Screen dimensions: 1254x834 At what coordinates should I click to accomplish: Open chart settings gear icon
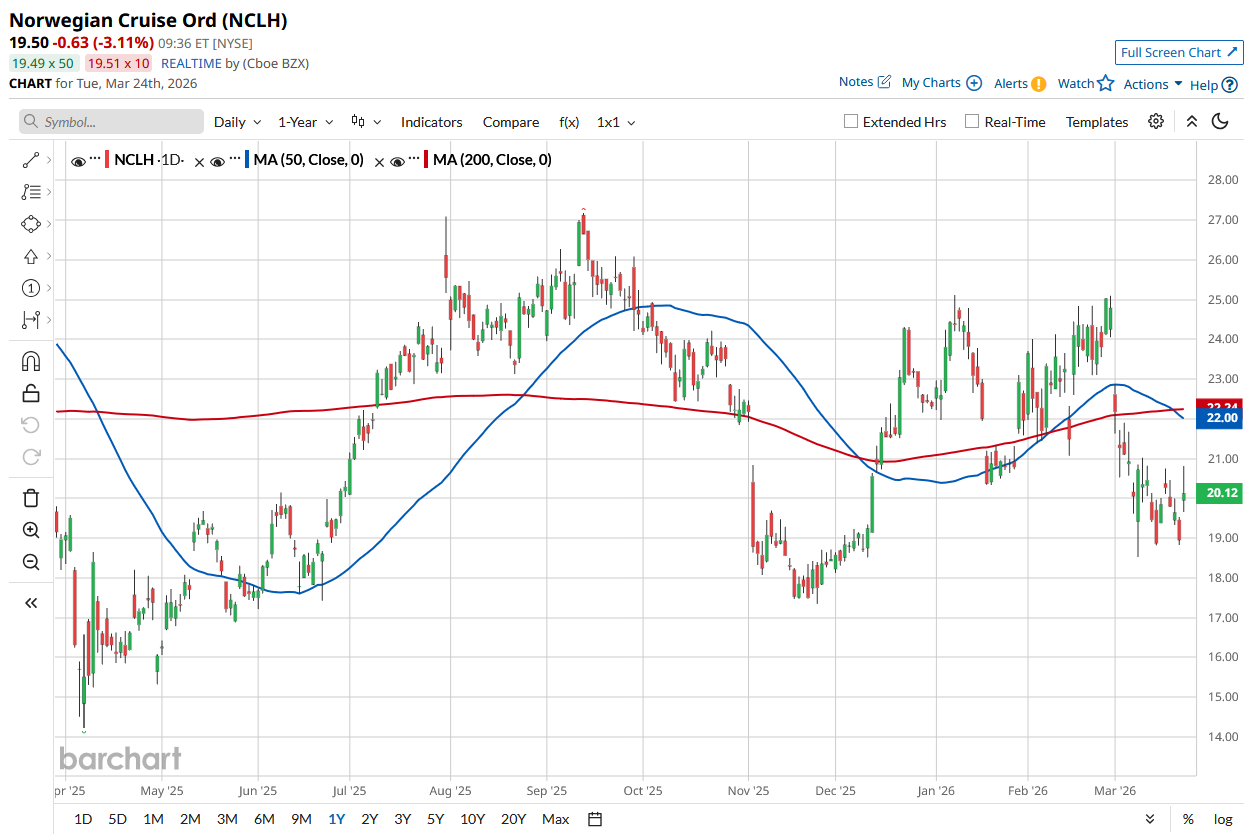1156,122
